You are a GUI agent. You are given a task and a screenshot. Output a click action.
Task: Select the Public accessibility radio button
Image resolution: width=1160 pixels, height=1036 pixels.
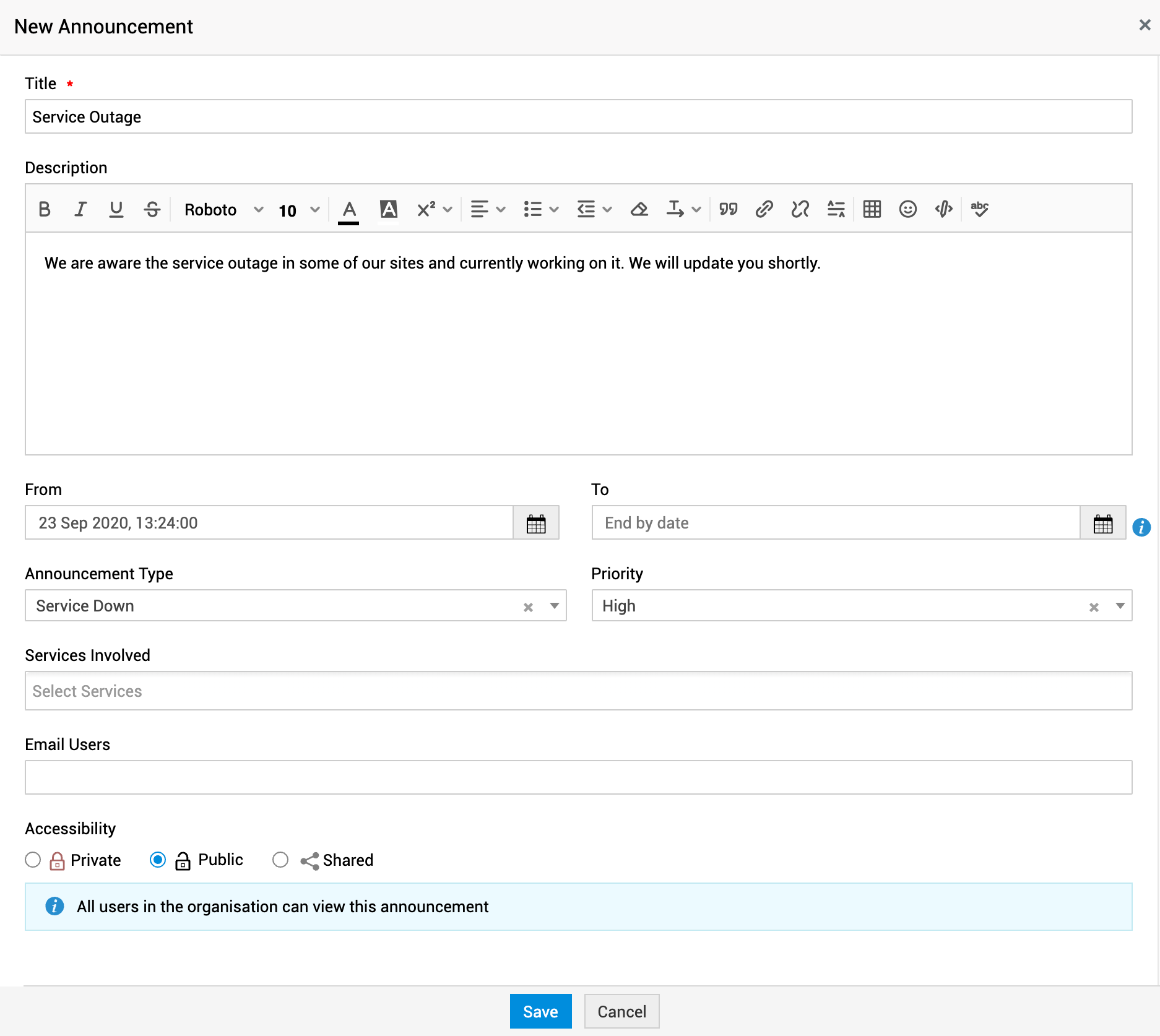click(158, 860)
